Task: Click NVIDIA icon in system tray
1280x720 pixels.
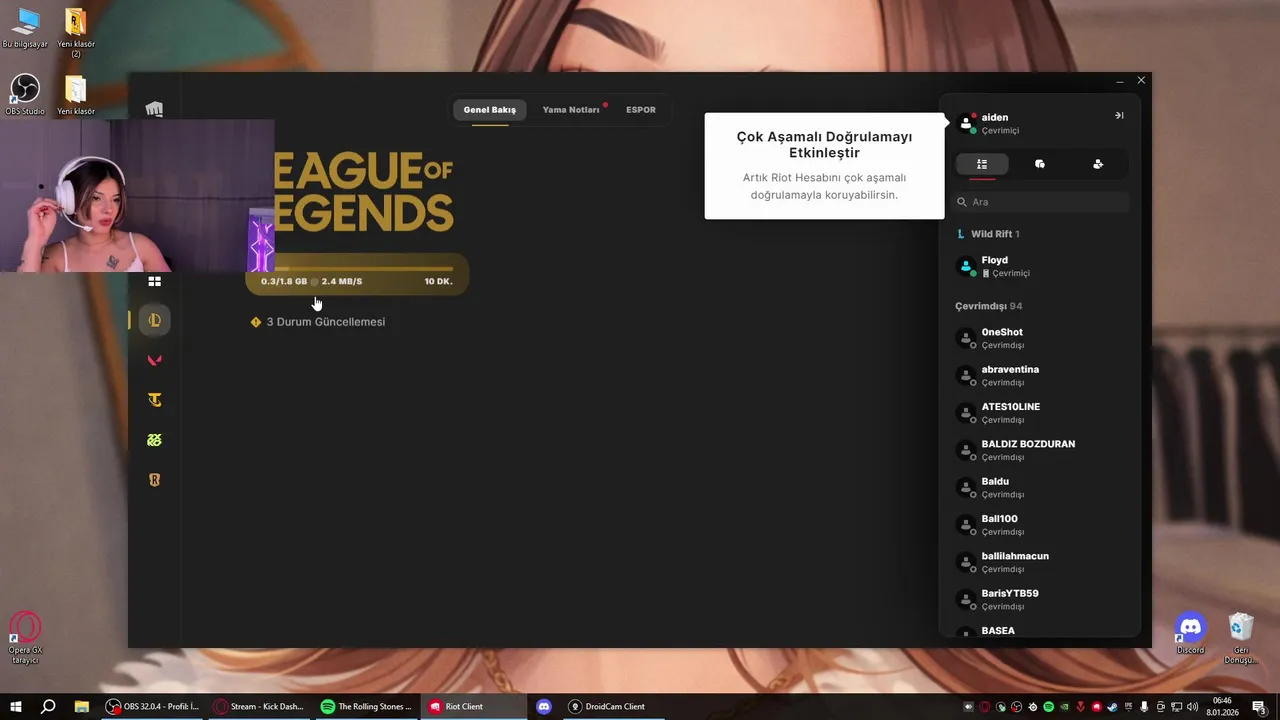Action: (1064, 707)
